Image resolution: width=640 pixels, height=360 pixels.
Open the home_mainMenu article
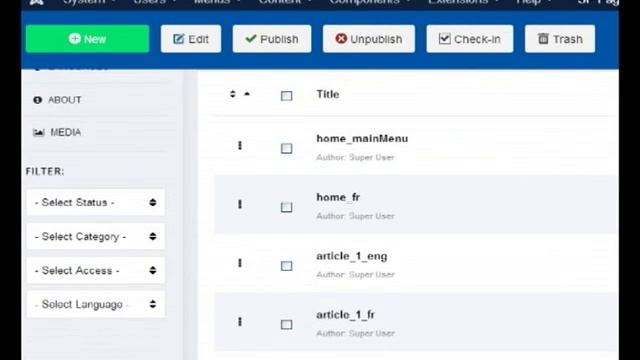[362, 139]
